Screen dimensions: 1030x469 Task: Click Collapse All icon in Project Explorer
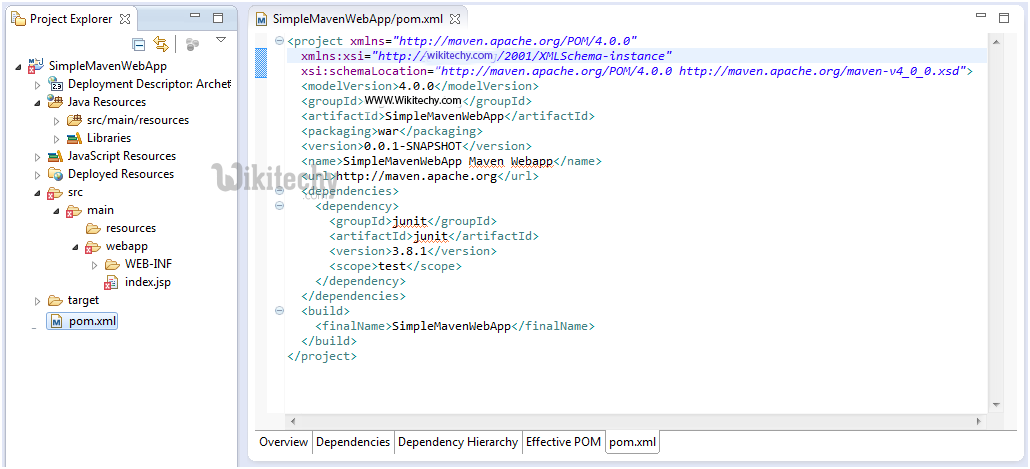[x=139, y=44]
